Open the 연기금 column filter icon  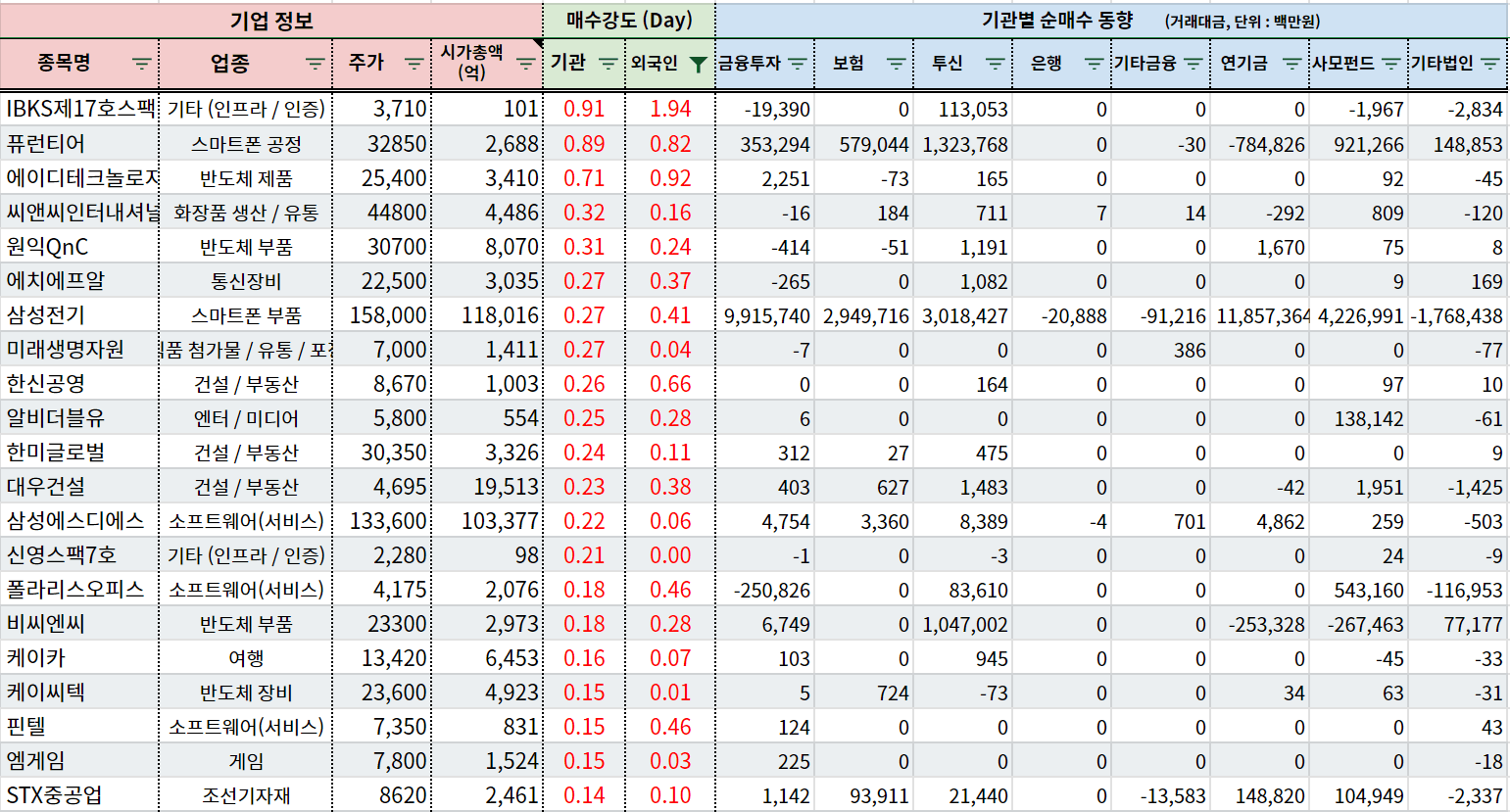point(1292,64)
